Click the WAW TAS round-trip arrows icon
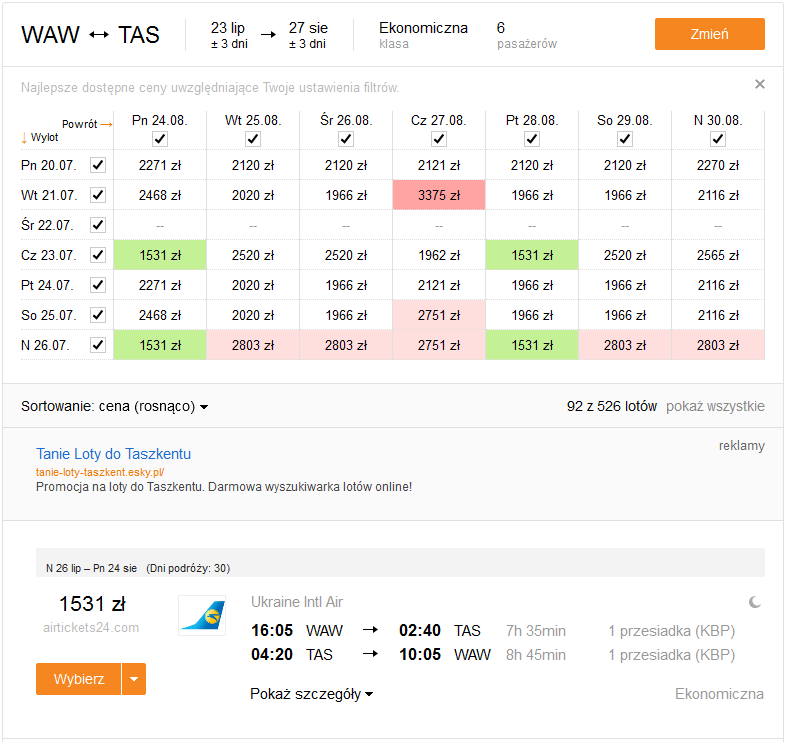 (98, 35)
